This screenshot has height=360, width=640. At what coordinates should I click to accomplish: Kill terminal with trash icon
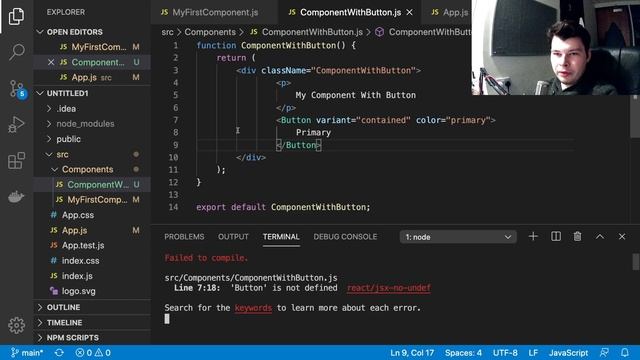point(577,236)
